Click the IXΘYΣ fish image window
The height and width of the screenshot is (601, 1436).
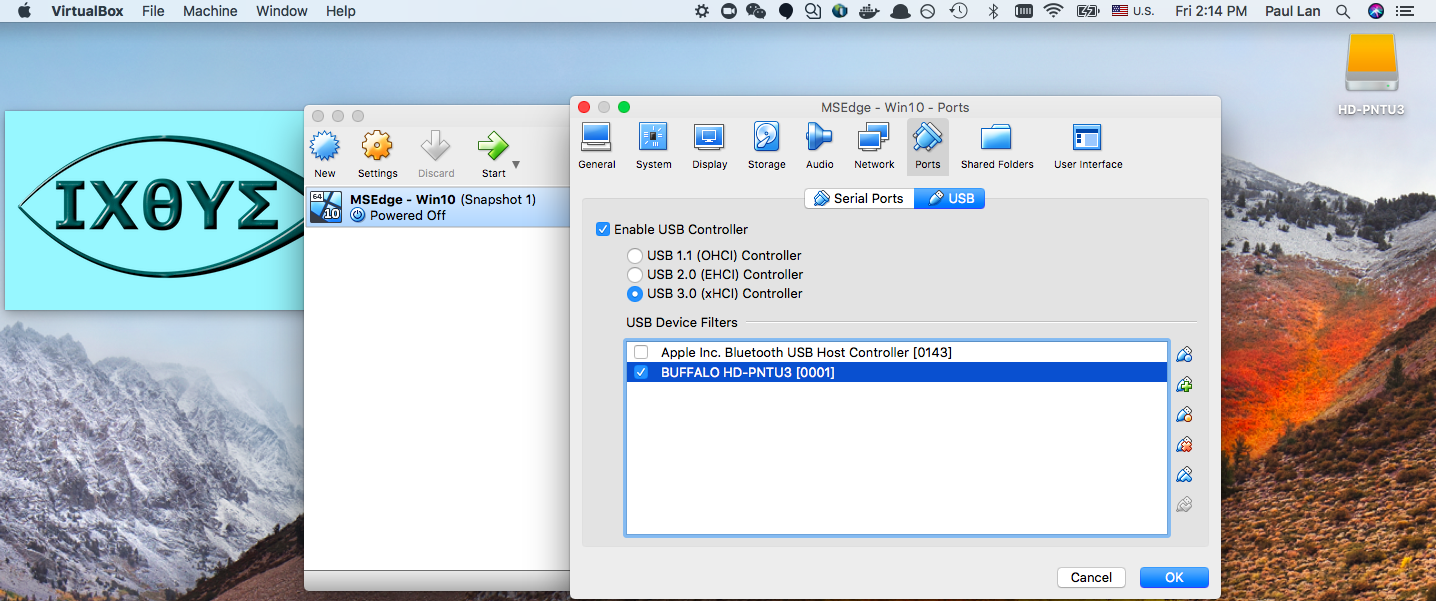point(155,210)
